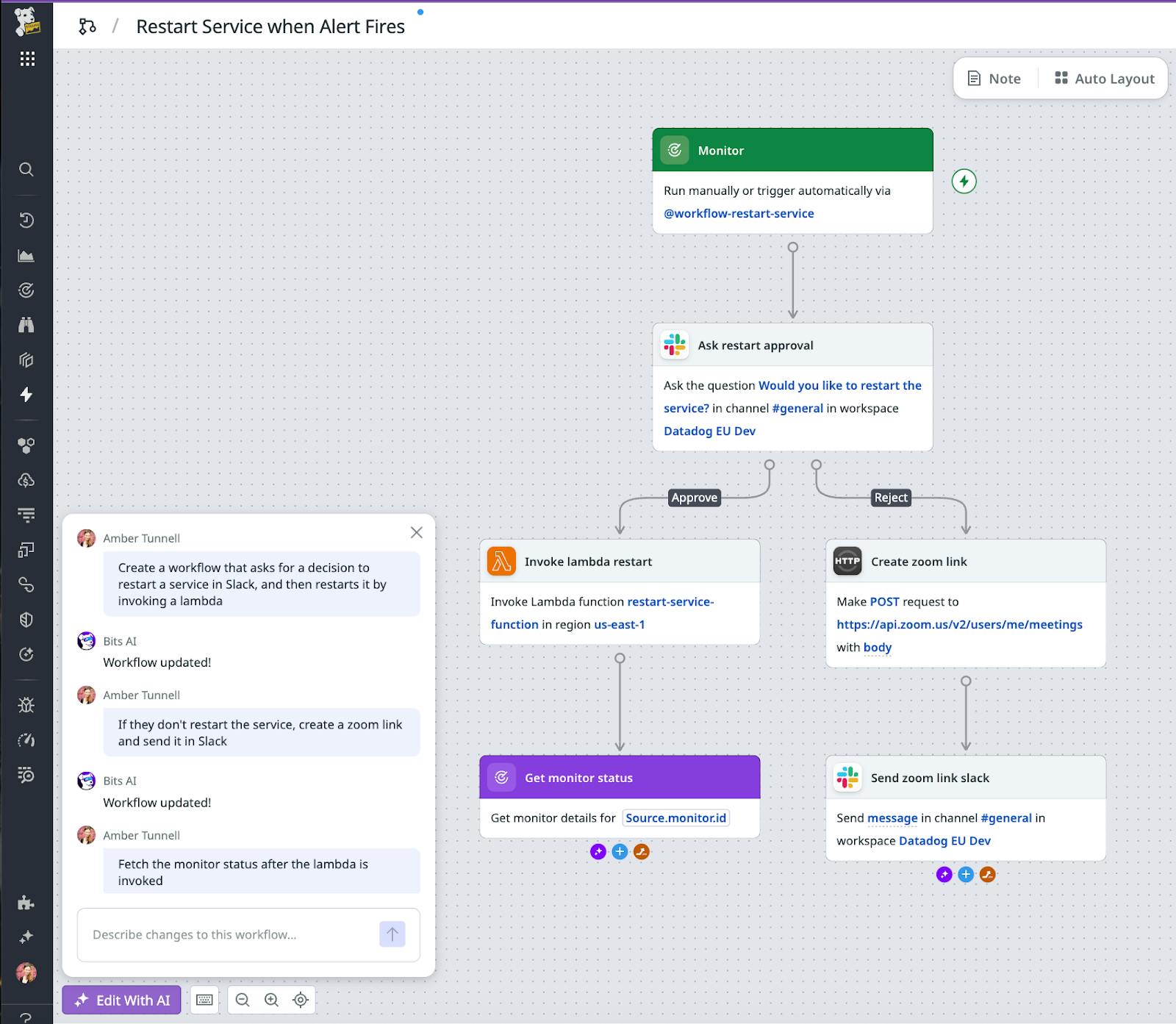The width and height of the screenshot is (1176, 1024).
Task: Click the Note button at top right
Action: [x=994, y=78]
